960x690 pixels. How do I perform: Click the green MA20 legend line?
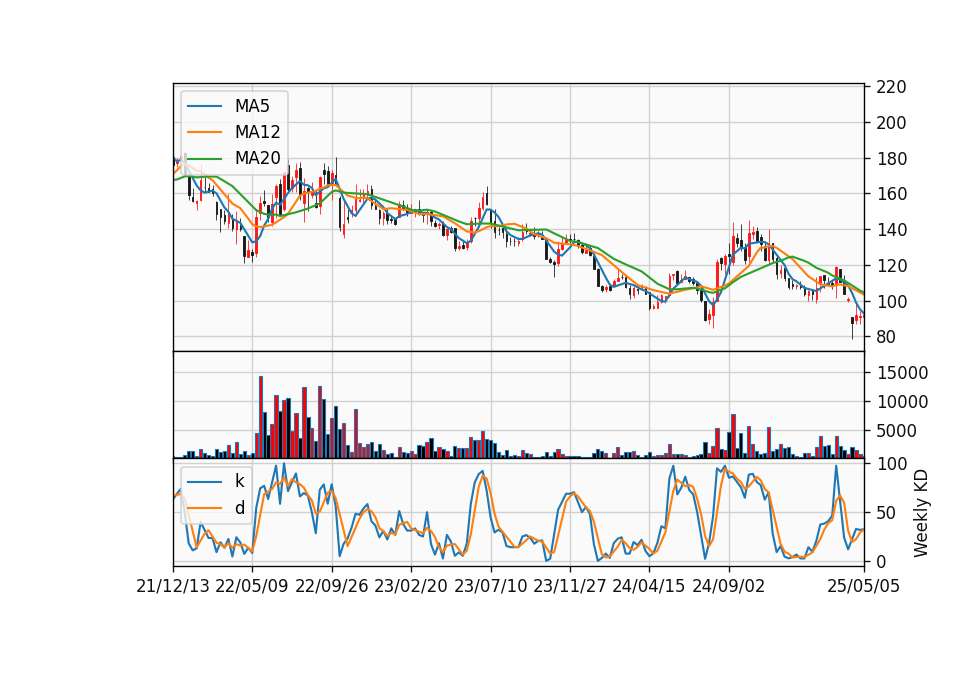click(x=204, y=159)
